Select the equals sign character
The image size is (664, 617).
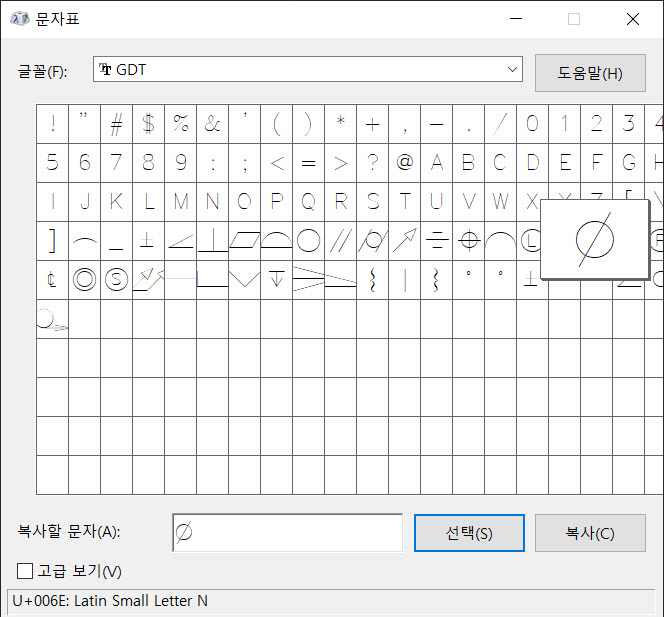pyautogui.click(x=309, y=163)
